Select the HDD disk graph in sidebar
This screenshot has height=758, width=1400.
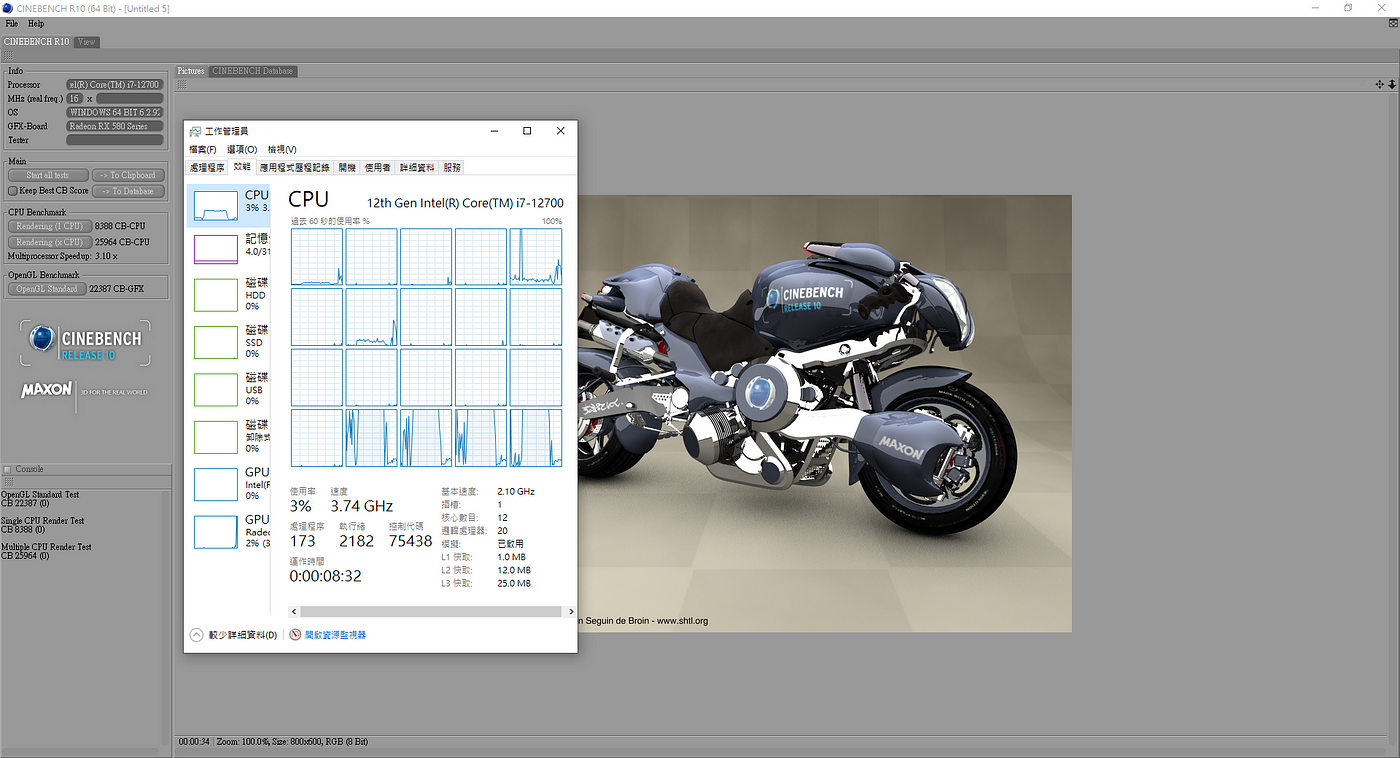[216, 295]
